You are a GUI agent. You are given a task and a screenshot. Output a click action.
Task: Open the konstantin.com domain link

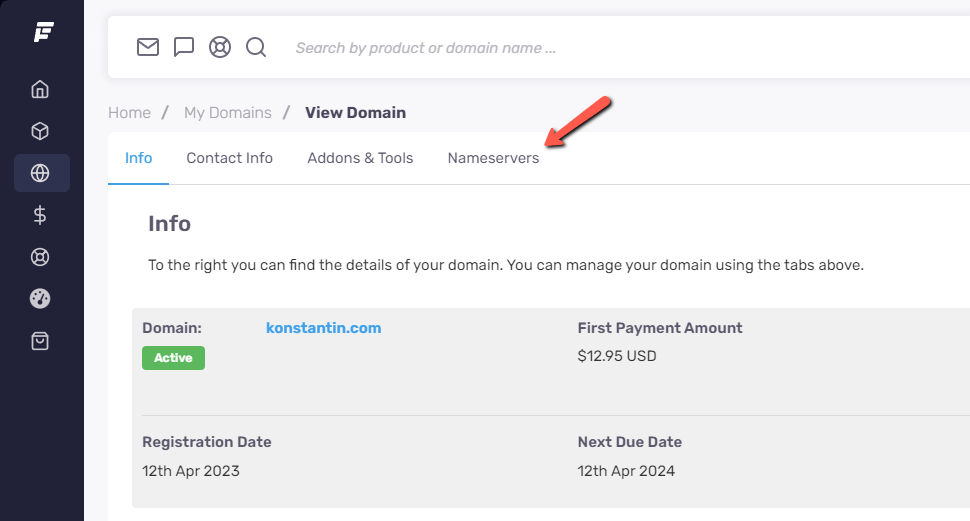point(324,328)
